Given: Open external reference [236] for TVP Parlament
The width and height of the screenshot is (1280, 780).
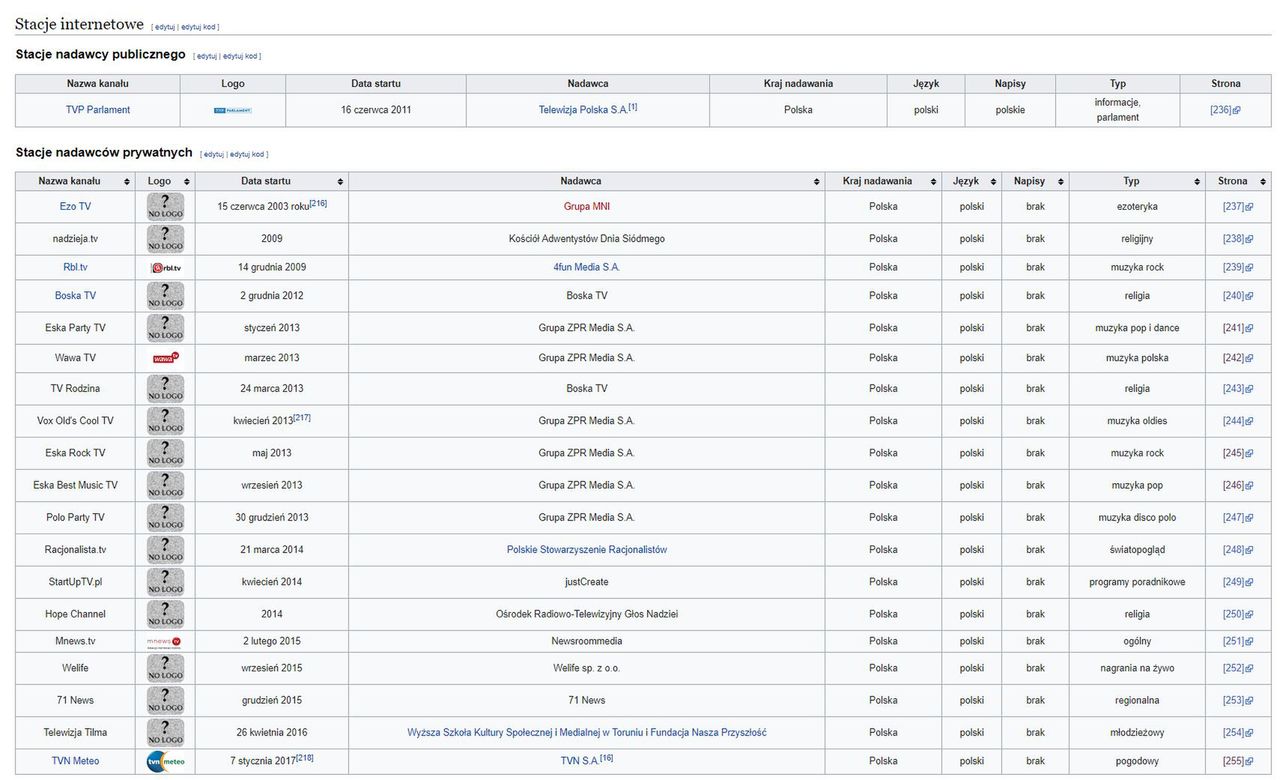Looking at the screenshot, I should [1225, 110].
